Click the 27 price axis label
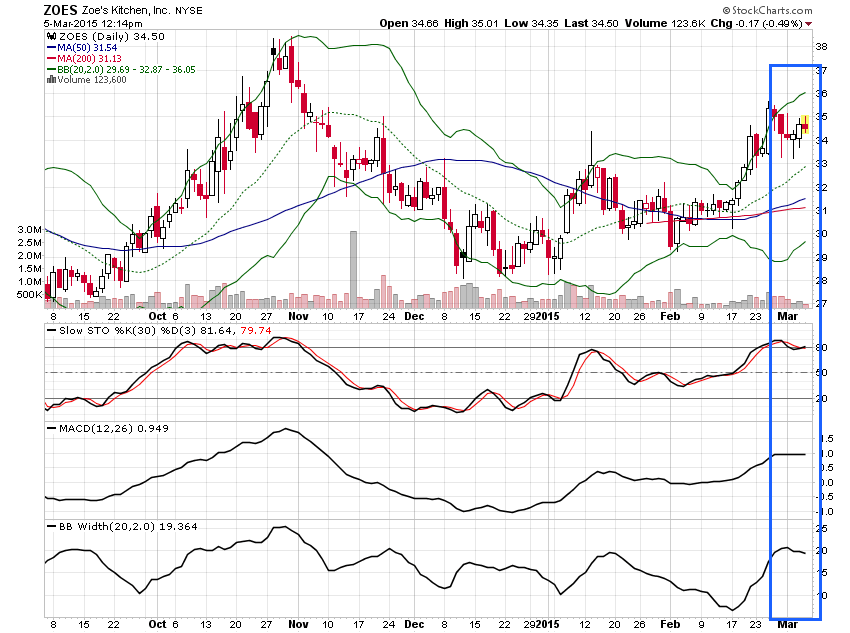 (x=821, y=303)
